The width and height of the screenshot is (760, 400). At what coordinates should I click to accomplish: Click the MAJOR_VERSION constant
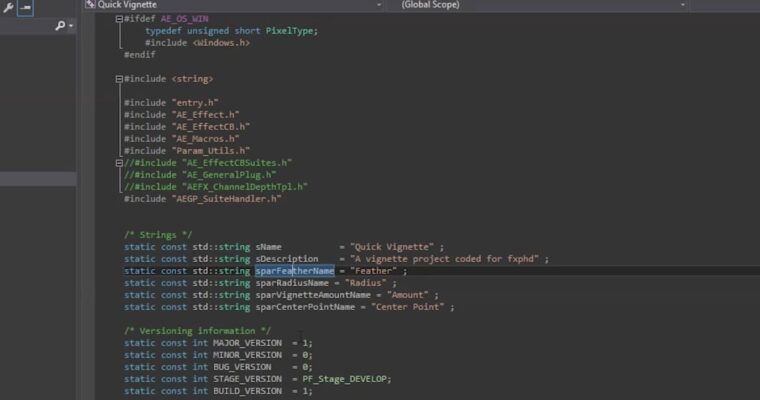pos(248,343)
